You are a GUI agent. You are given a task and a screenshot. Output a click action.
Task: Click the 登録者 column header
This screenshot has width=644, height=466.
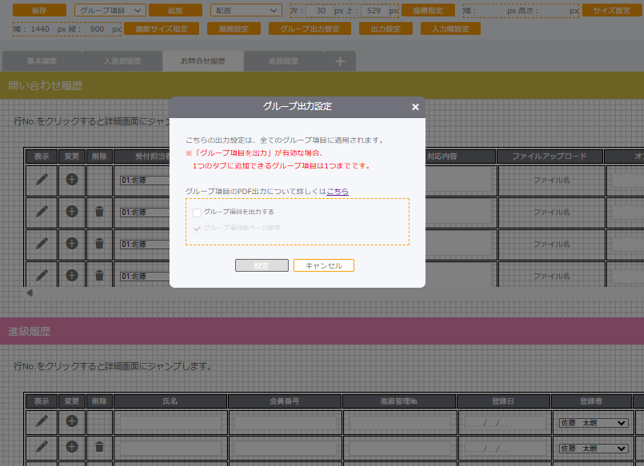591,401
